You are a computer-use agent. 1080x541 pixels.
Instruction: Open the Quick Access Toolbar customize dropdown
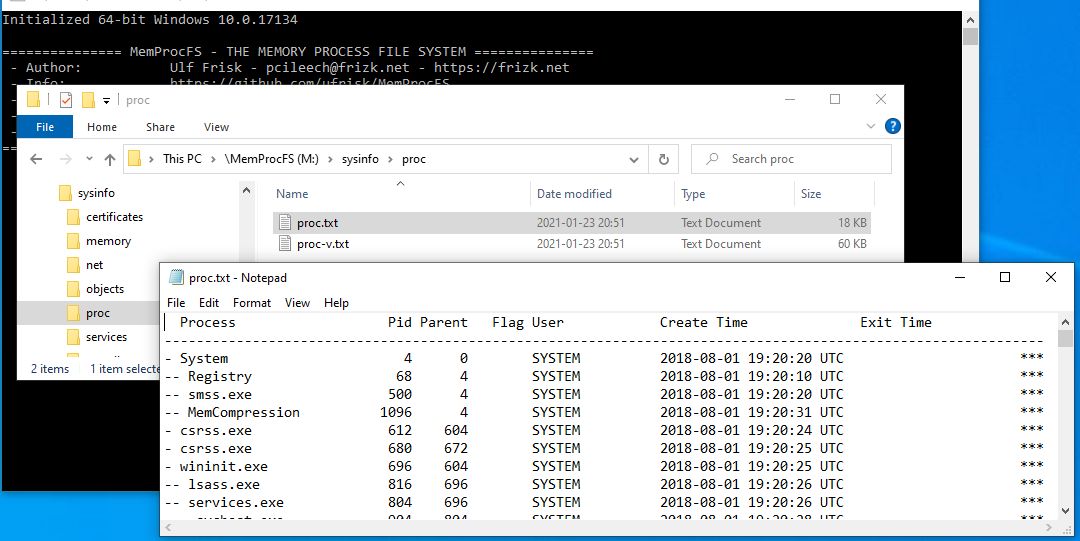pyautogui.click(x=106, y=101)
